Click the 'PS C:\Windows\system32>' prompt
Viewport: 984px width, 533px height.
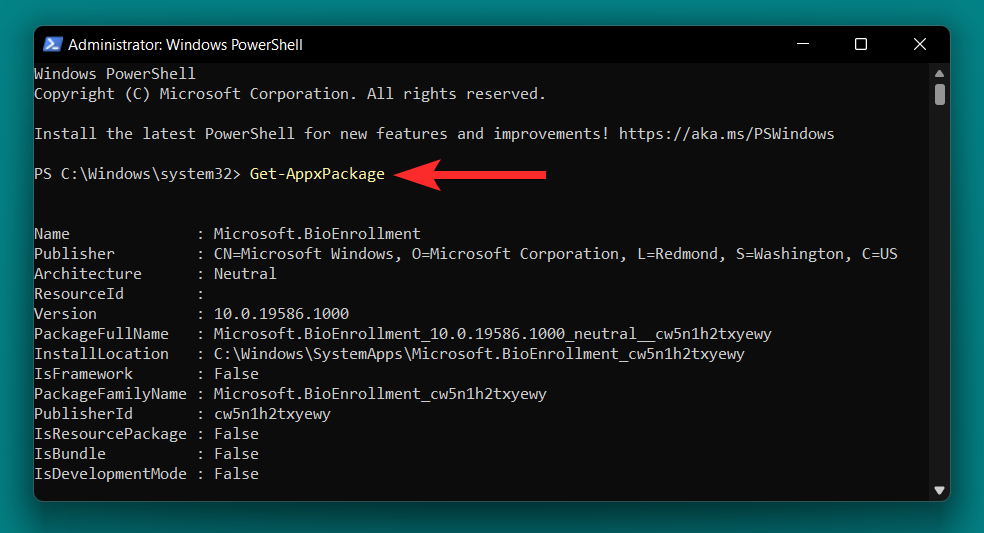137,174
